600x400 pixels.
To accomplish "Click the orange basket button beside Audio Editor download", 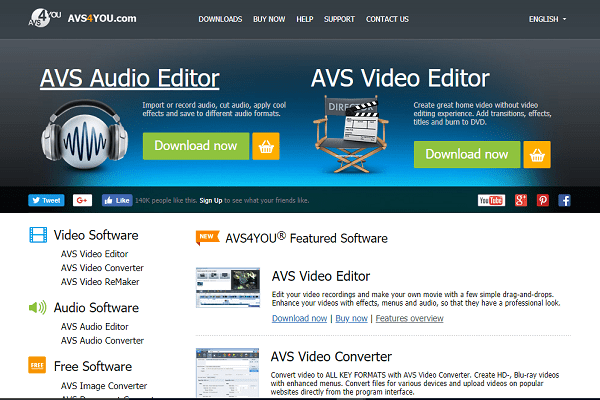I will [x=266, y=146].
